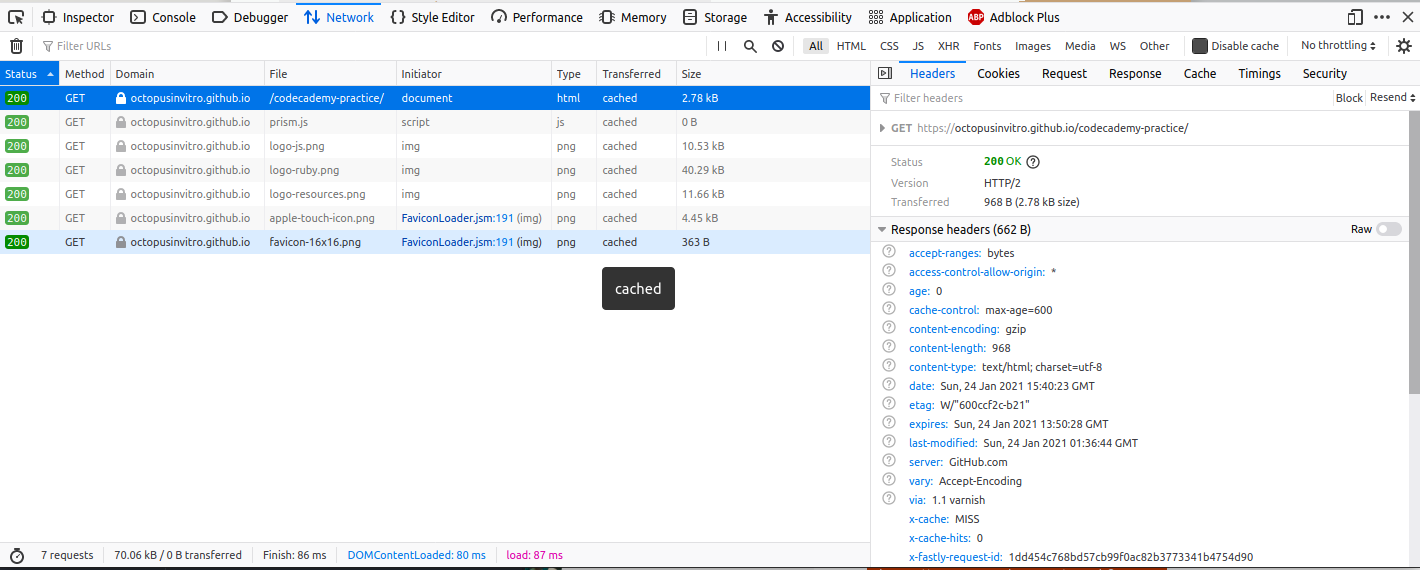This screenshot has width=1420, height=570.
Task: Select the logo-resources.png request row
Action: click(435, 194)
